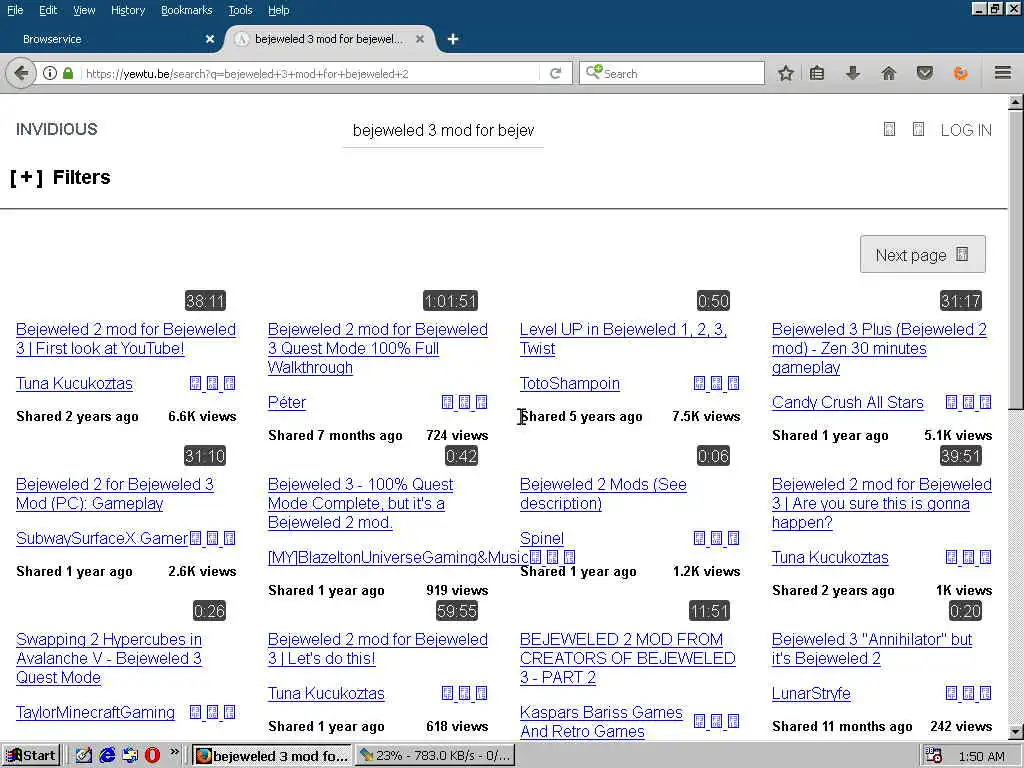Image resolution: width=1024 pixels, height=768 pixels.
Task: Close the Browservice tab
Action: (x=210, y=39)
